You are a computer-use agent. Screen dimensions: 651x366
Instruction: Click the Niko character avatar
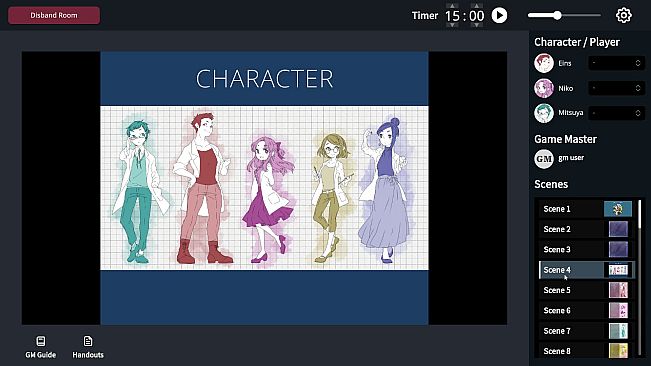544,88
